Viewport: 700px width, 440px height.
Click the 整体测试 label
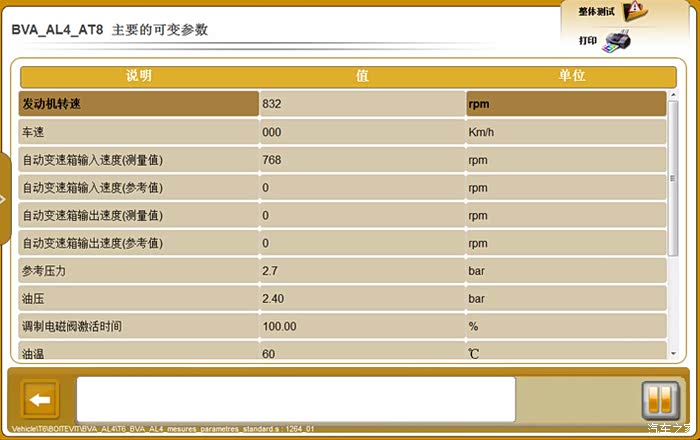click(596, 12)
